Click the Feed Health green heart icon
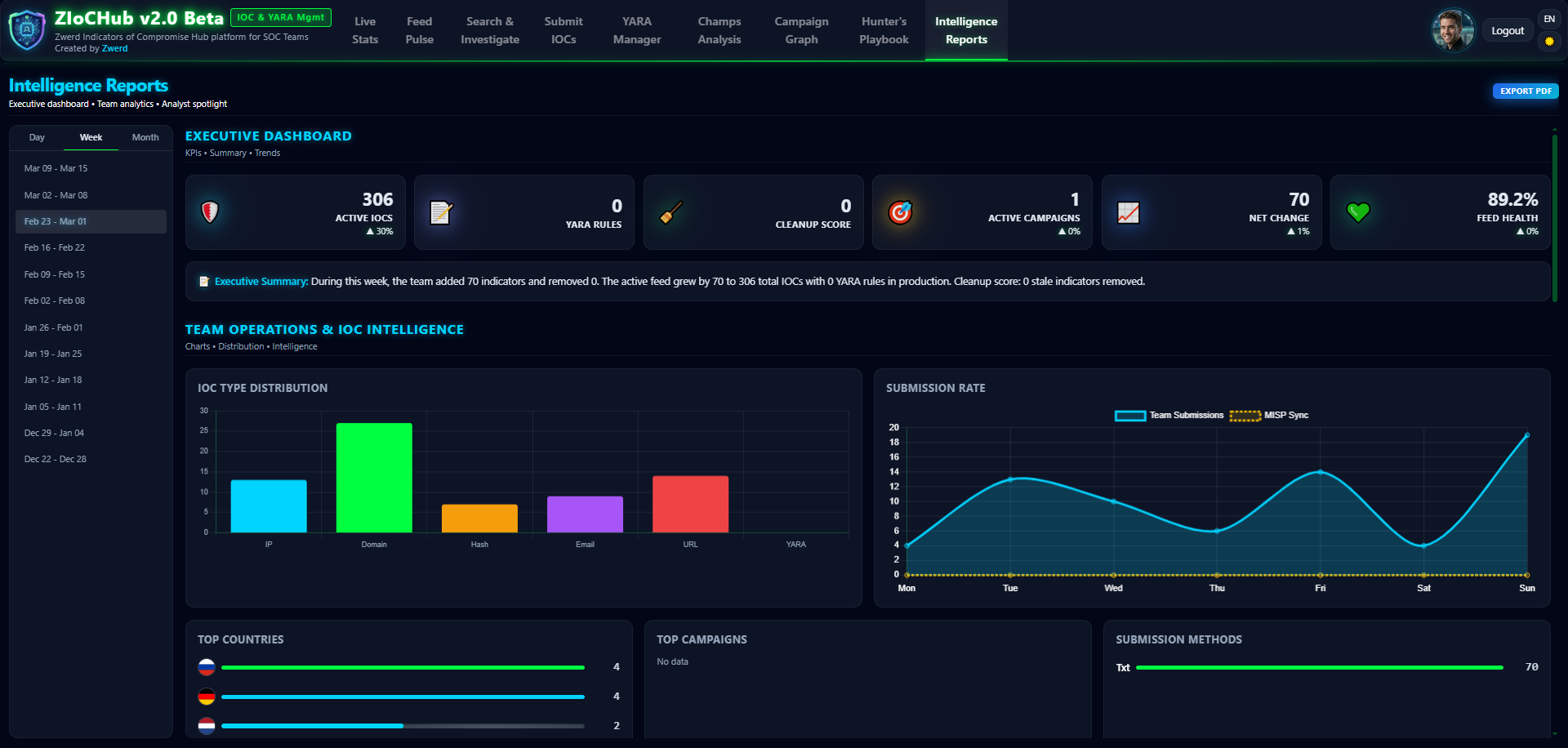This screenshot has width=1568, height=748. [1358, 212]
